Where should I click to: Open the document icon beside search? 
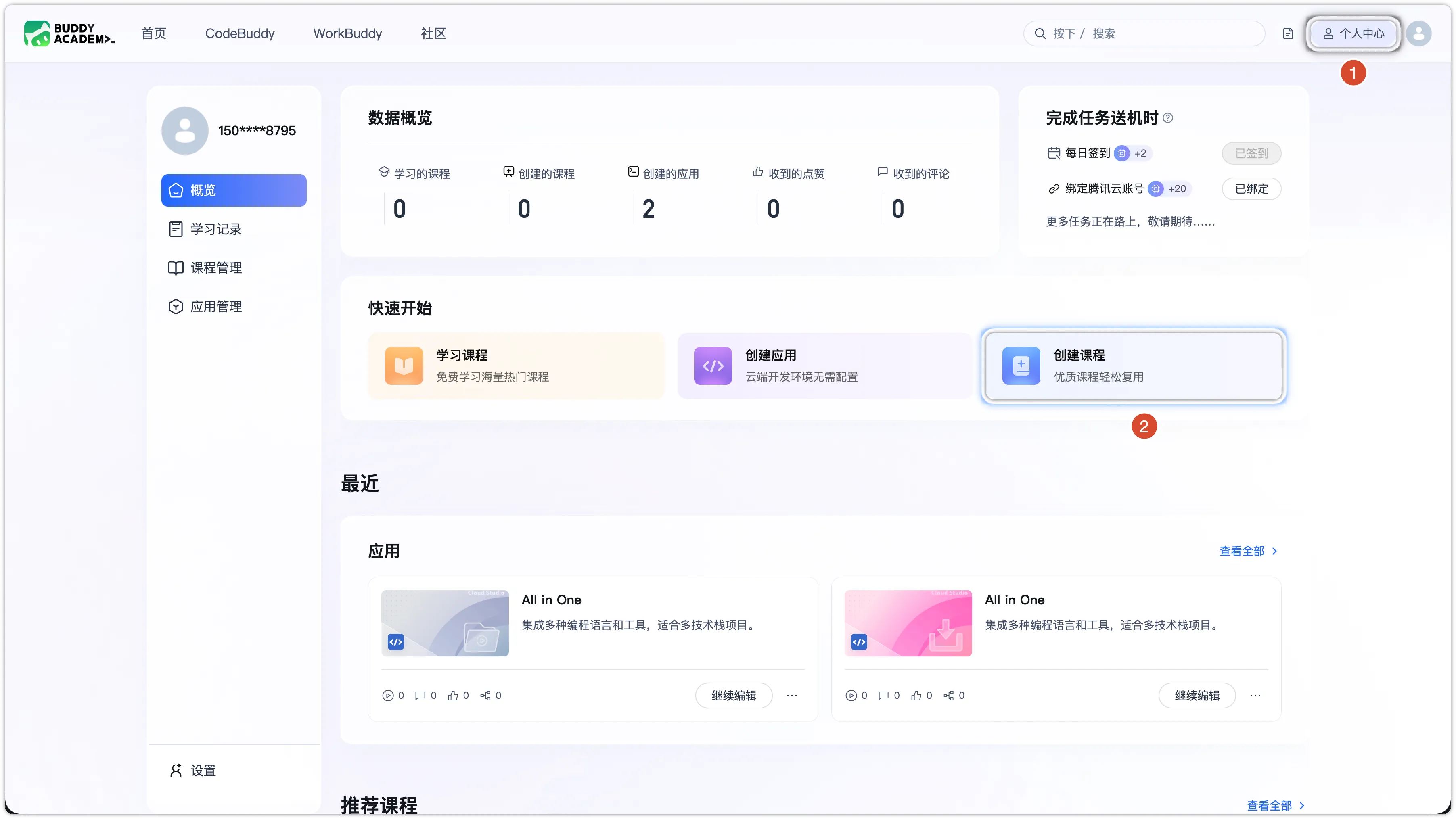click(x=1288, y=33)
